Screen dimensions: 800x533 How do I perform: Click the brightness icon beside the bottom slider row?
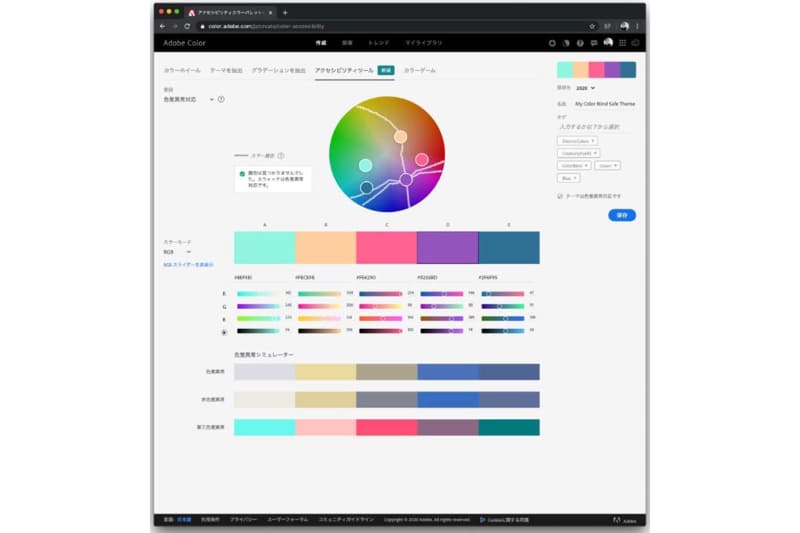224,332
